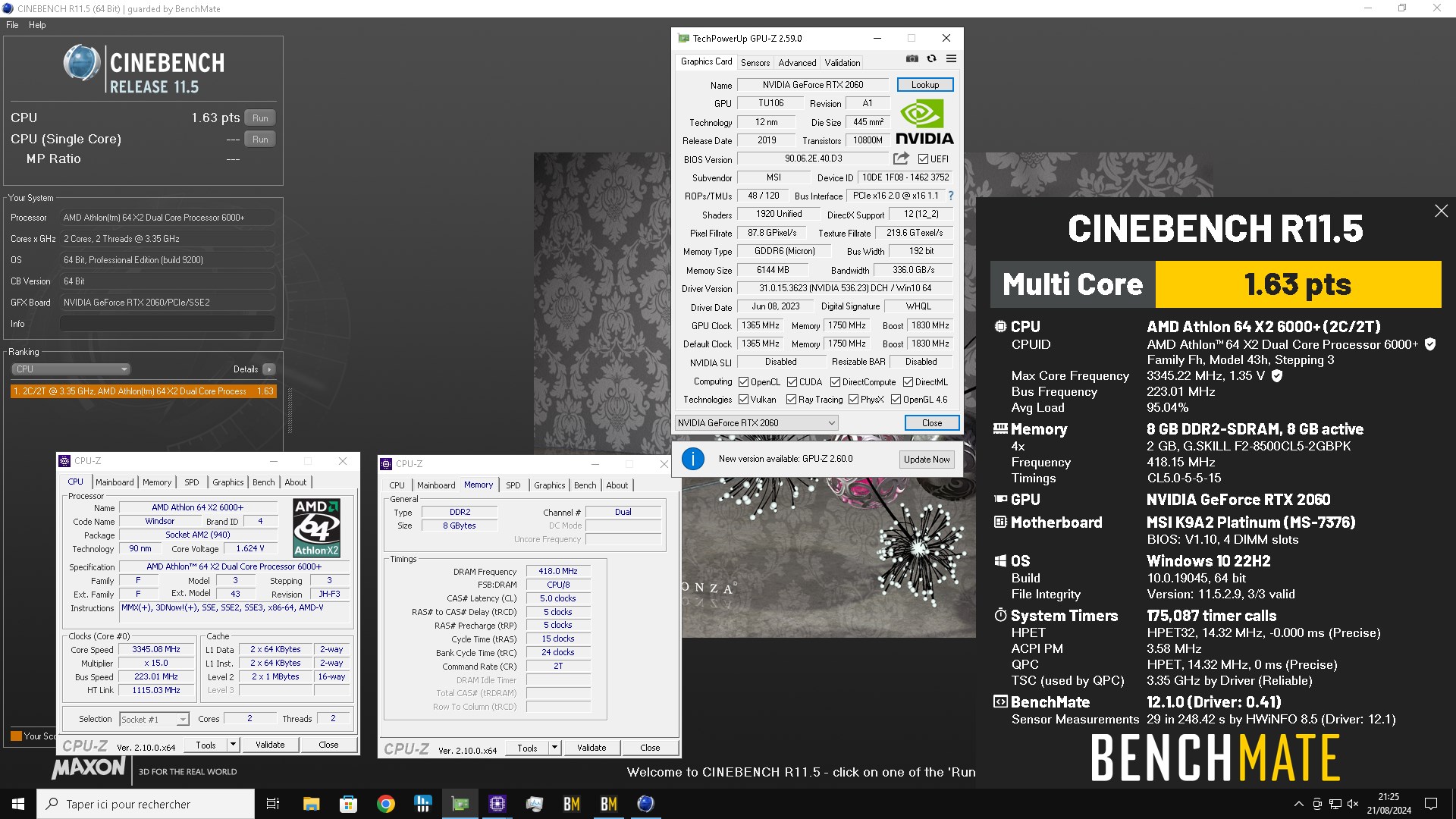1456x819 pixels.
Task: Click the shield icon beside 1.35 V in BenchMate
Action: pos(1277,375)
